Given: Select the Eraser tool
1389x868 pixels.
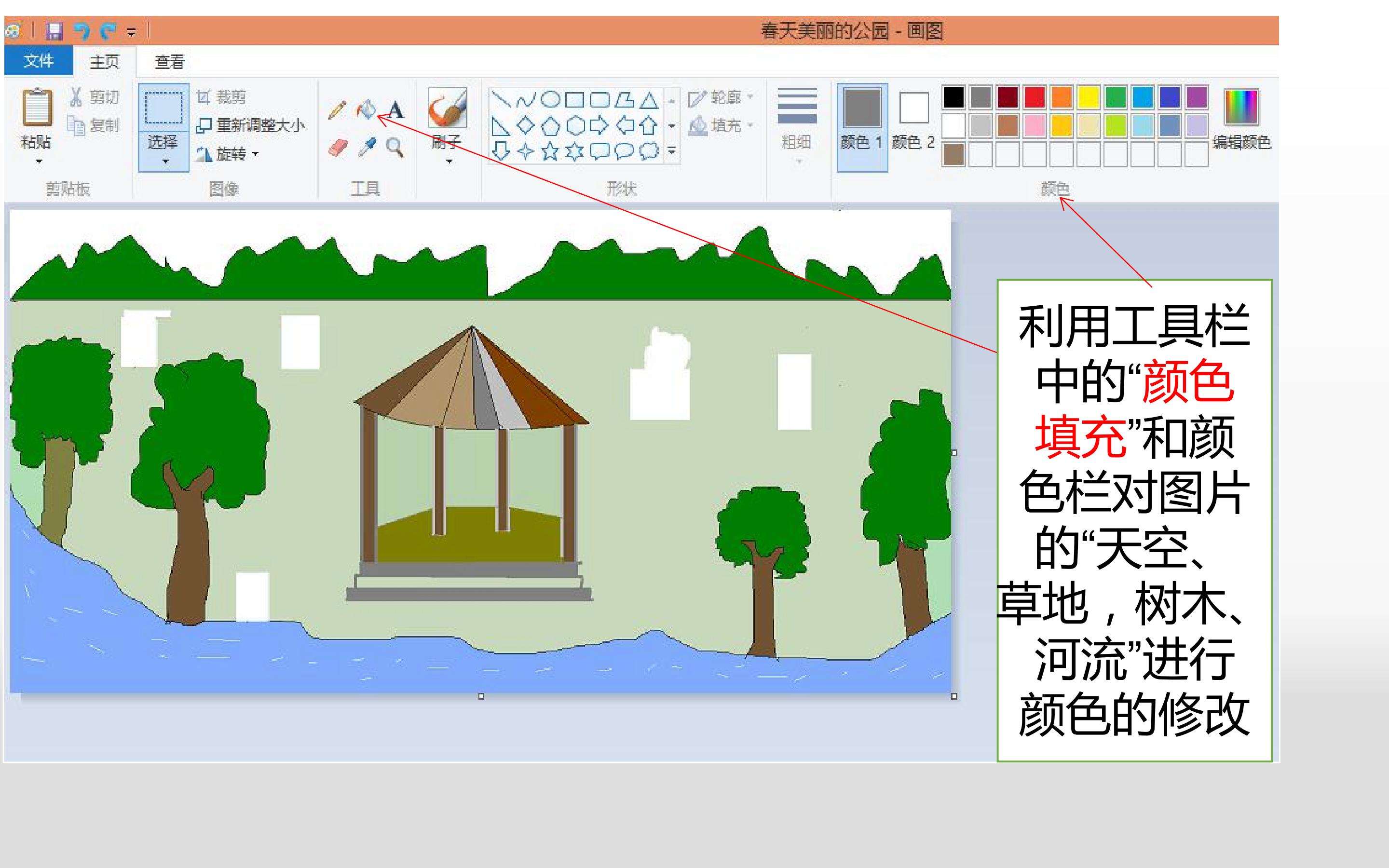Looking at the screenshot, I should click(338, 148).
